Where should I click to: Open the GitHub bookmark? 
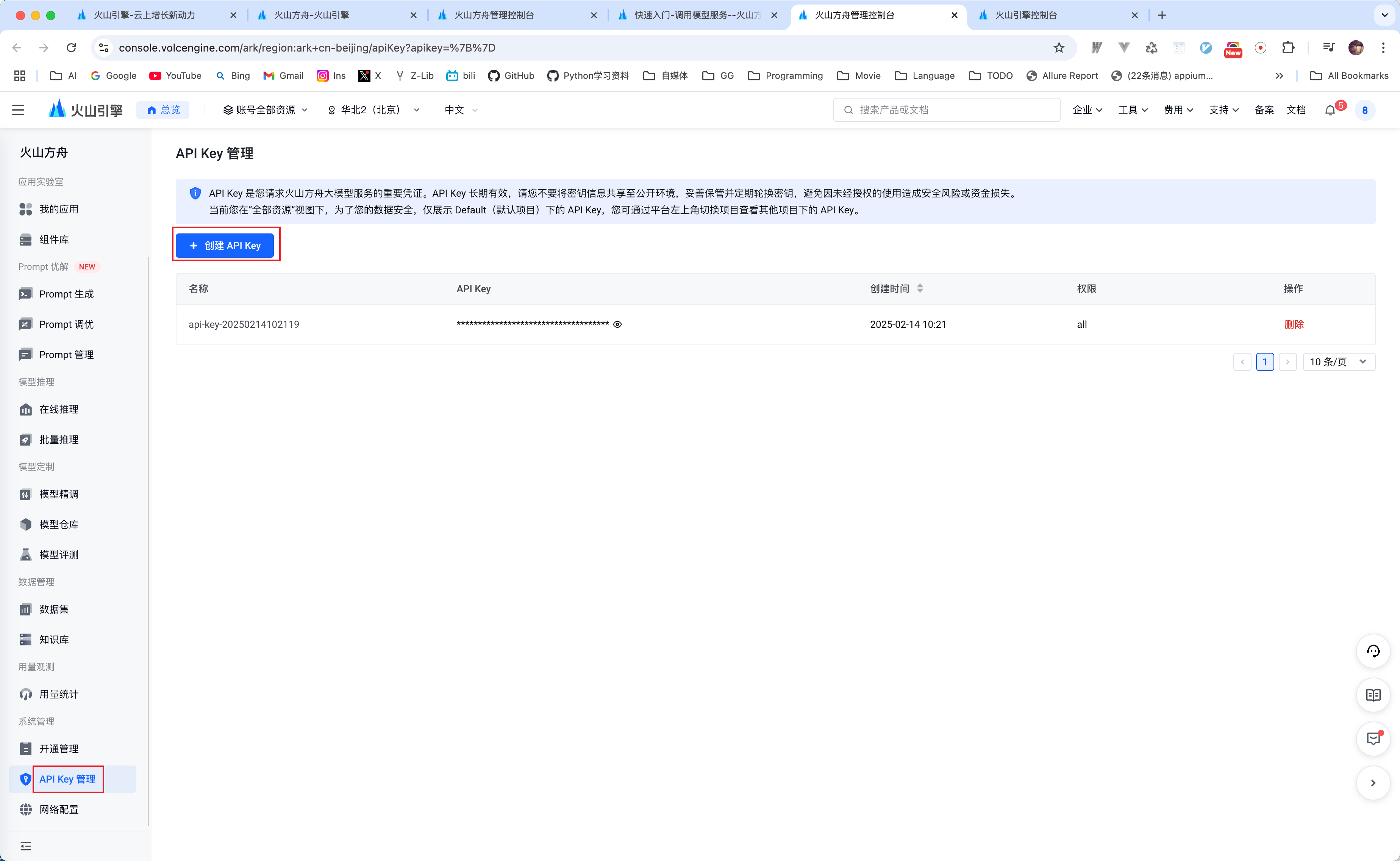(511, 76)
